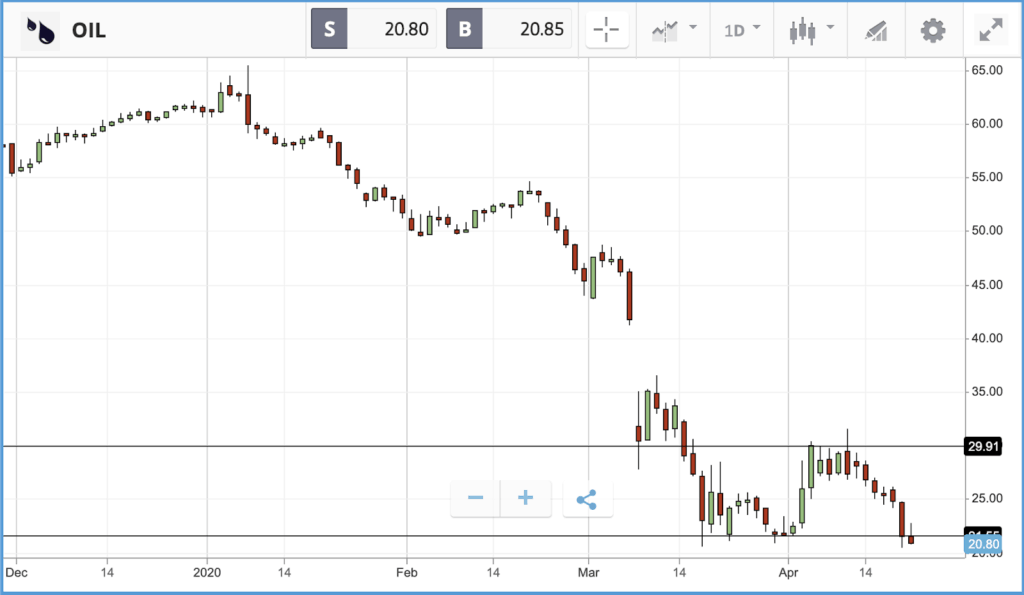Expand the 1D timeframe dropdown
The width and height of the screenshot is (1024, 595).
point(742,30)
